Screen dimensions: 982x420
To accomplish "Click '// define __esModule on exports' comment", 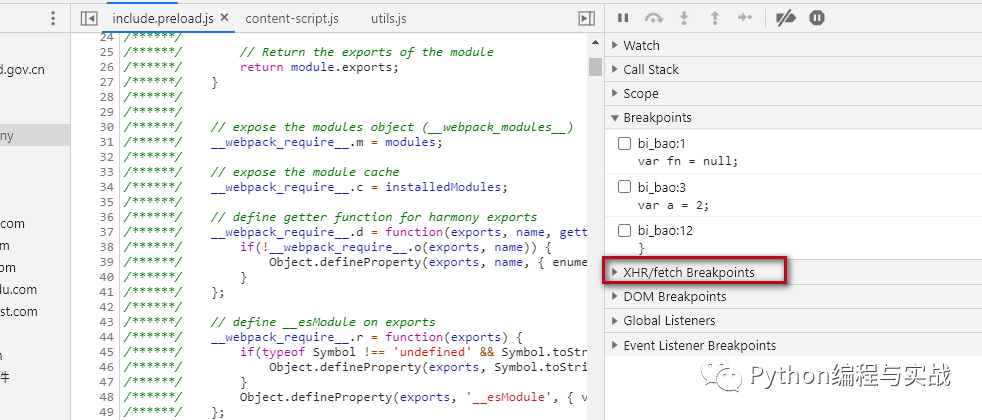I will (323, 322).
